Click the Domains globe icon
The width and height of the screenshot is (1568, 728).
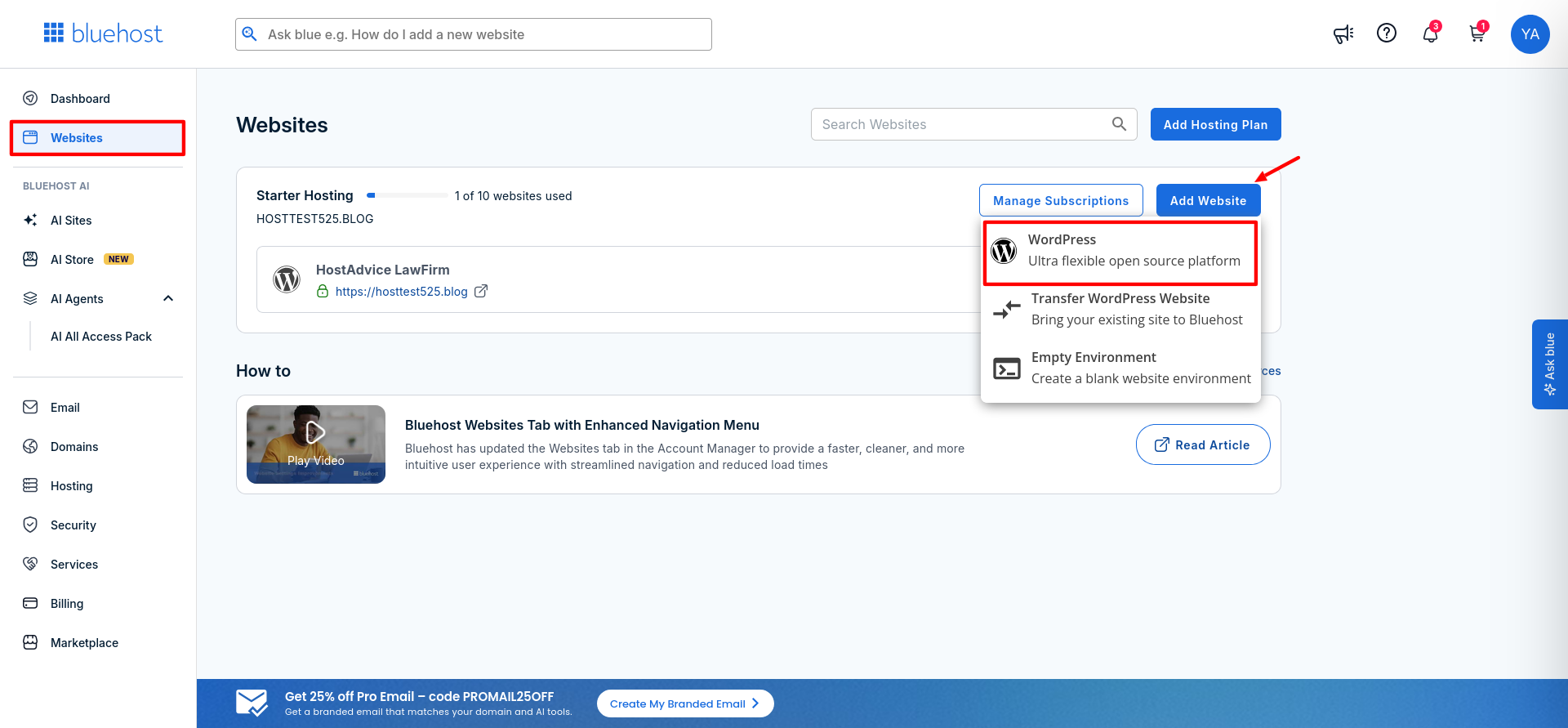point(30,446)
